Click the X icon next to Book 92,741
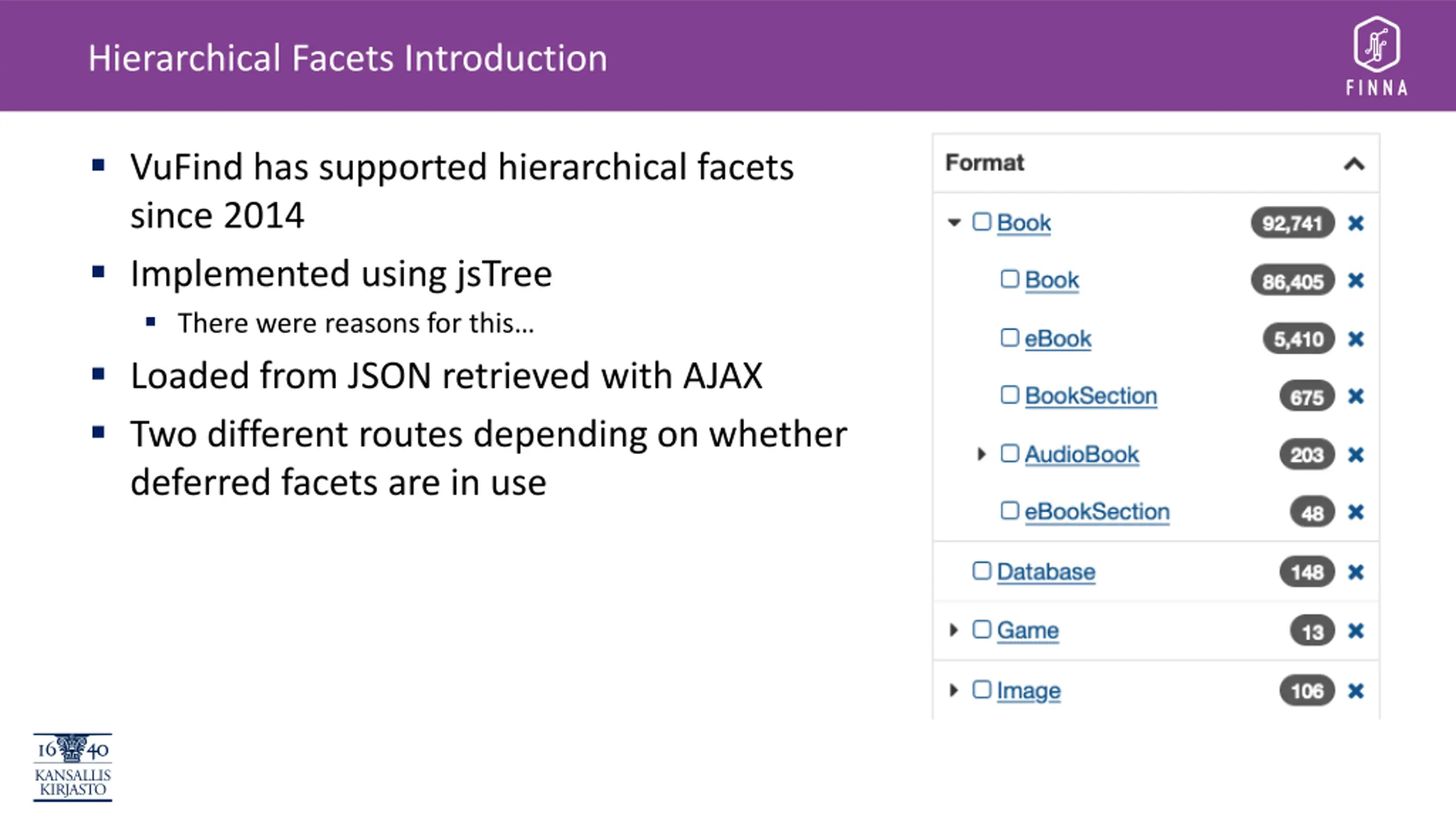Viewport: 1456px width, 819px height. click(1356, 223)
